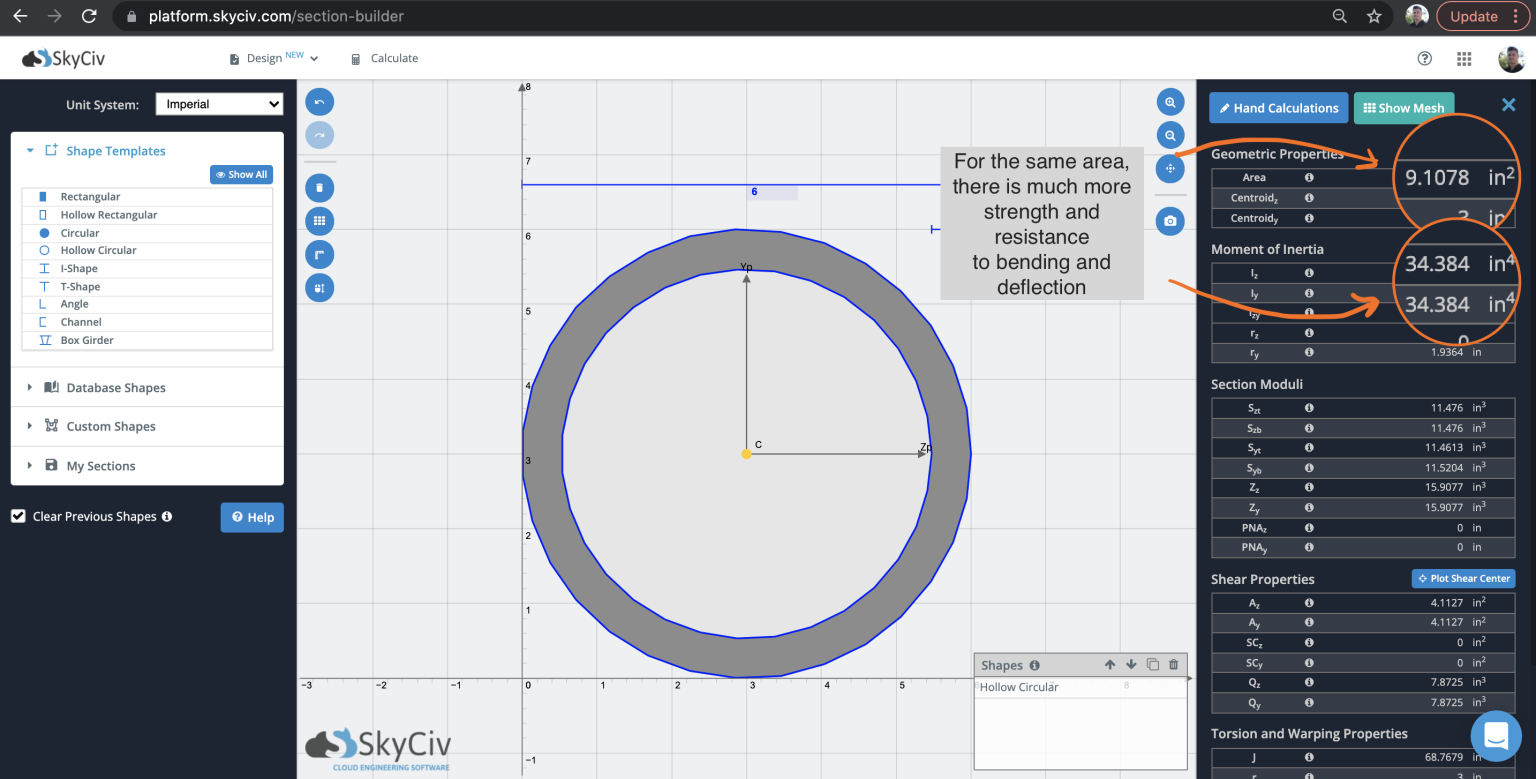Zoom in using the magnifier plus icon
This screenshot has width=1536, height=779.
1170,101
